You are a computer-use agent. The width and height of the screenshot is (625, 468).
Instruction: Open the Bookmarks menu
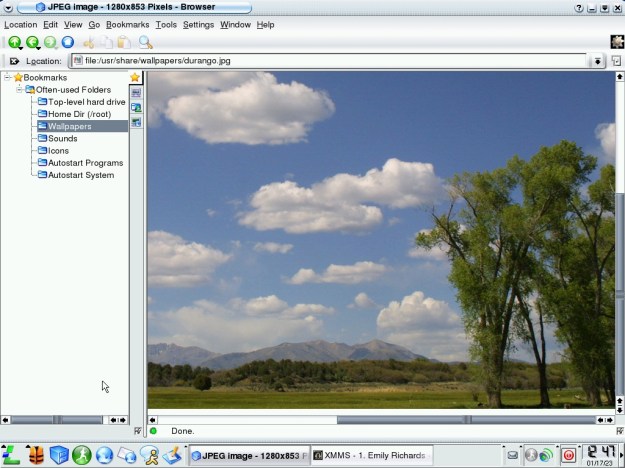(127, 24)
